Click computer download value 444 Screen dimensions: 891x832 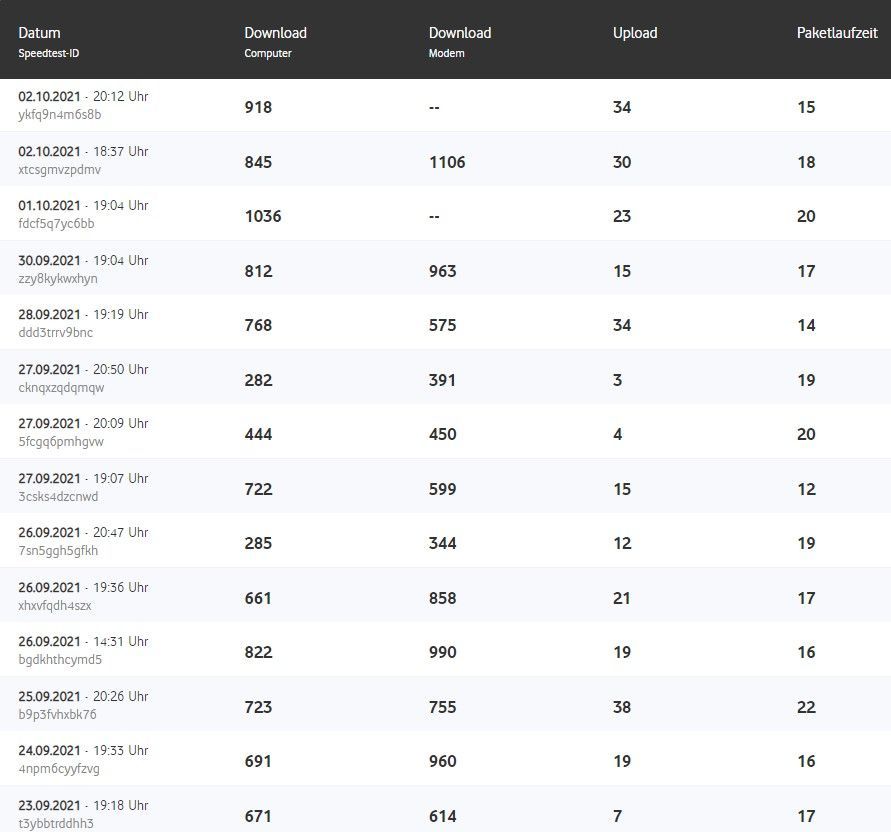[x=259, y=435]
